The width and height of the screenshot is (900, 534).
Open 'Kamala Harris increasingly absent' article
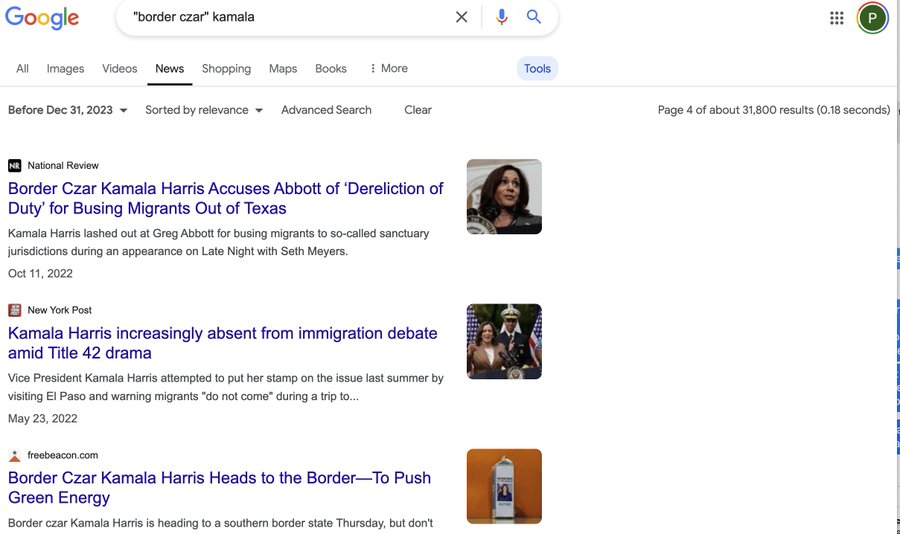click(223, 343)
